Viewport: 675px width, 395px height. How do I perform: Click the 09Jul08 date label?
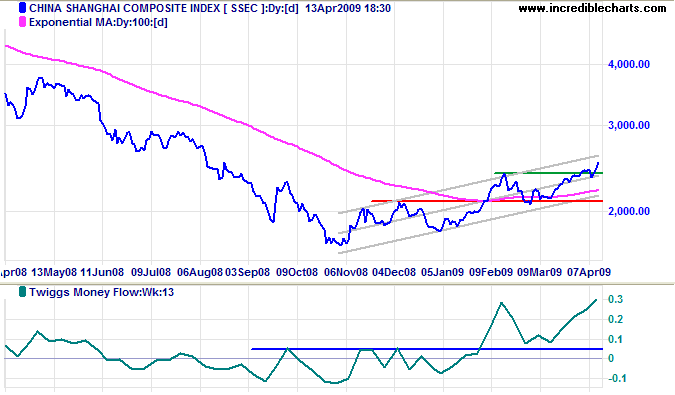click(x=151, y=272)
